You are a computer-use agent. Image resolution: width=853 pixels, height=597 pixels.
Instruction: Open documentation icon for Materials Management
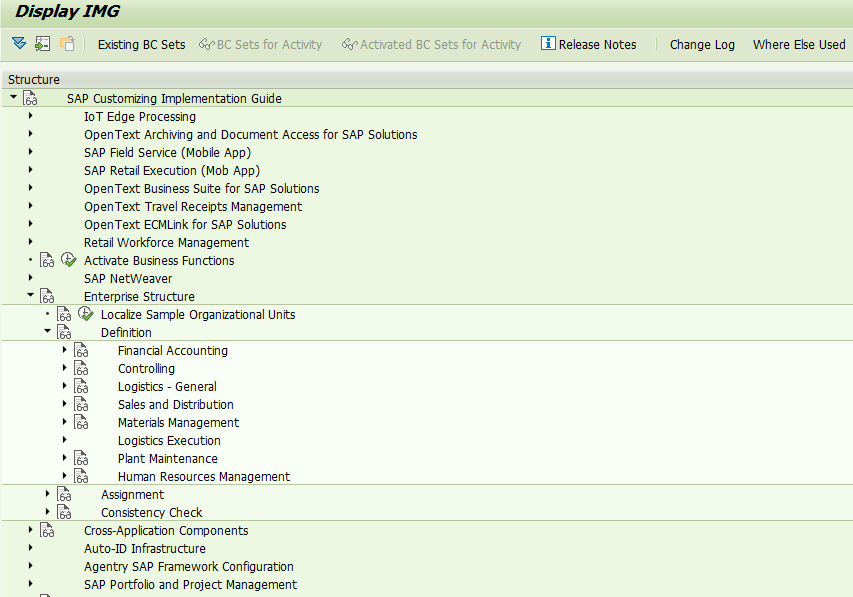tap(81, 422)
